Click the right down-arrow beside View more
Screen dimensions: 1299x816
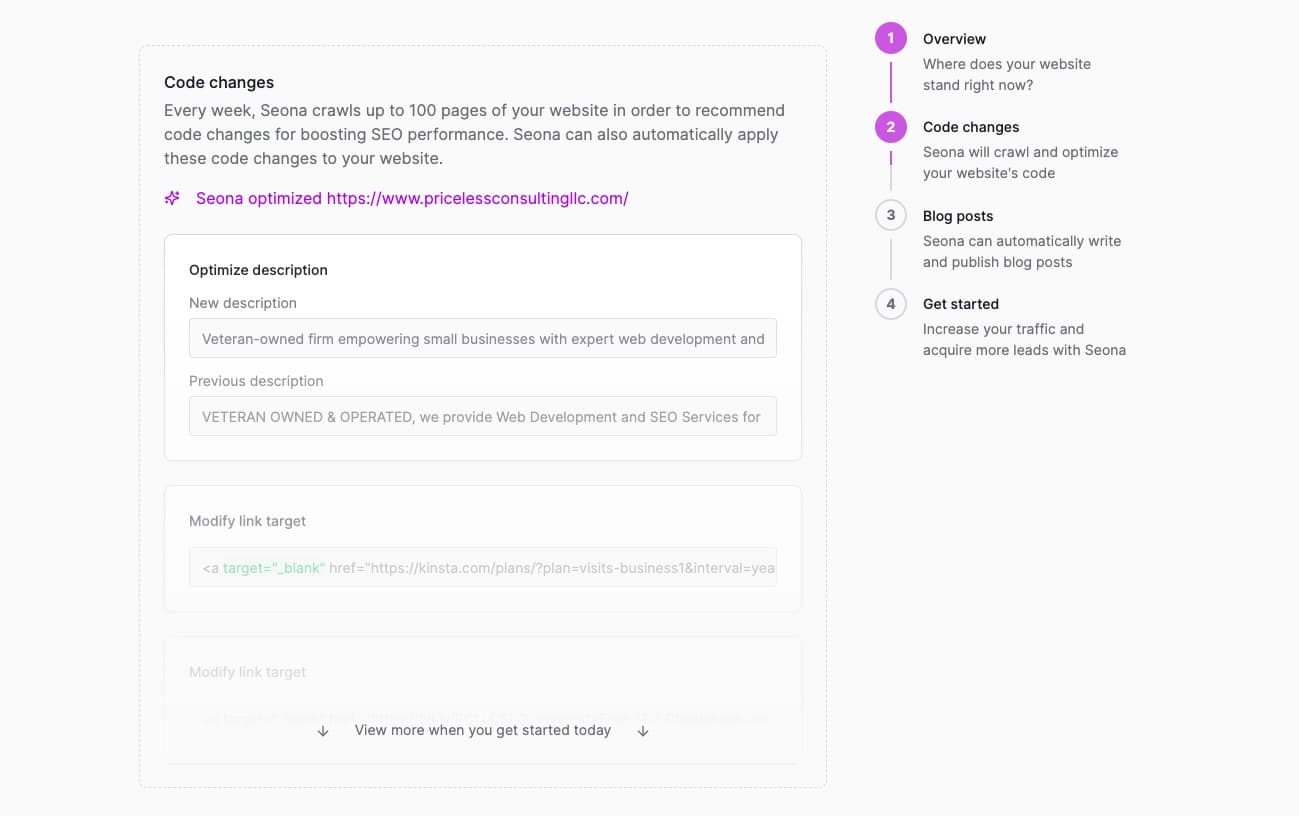[643, 731]
